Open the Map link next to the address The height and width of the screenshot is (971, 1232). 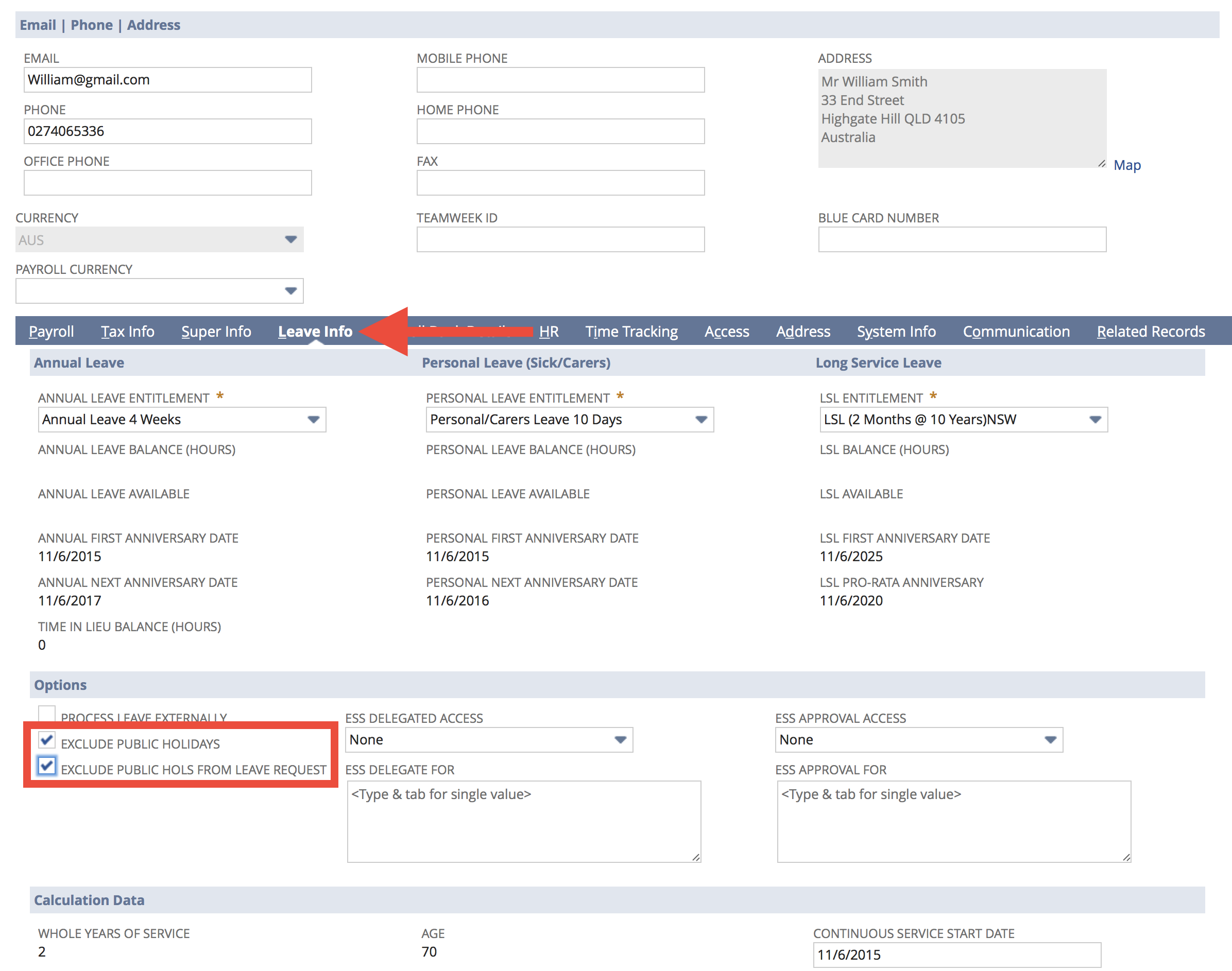(1127, 165)
